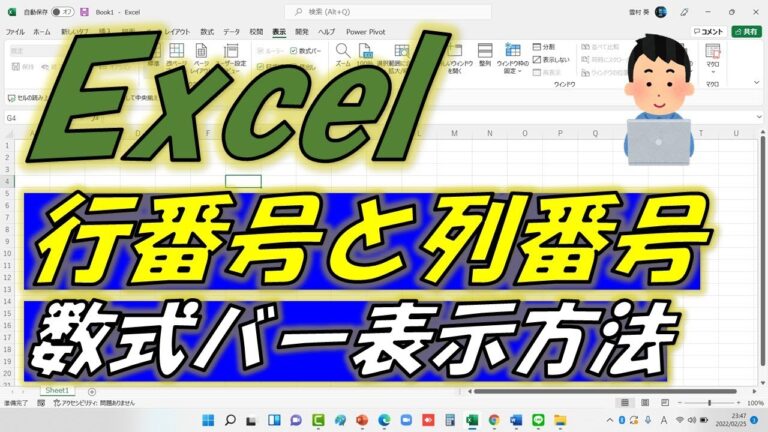Click 表示しない hide window button
Viewport: 768px width, 432px height.
click(x=551, y=60)
